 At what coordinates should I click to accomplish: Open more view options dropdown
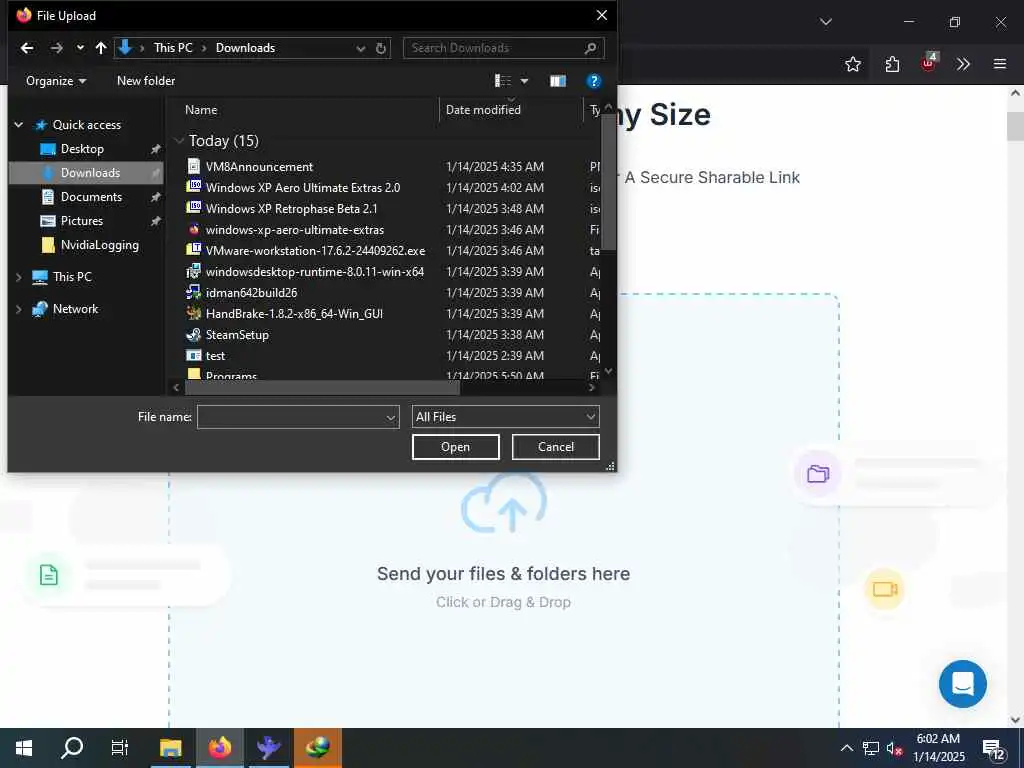[524, 81]
